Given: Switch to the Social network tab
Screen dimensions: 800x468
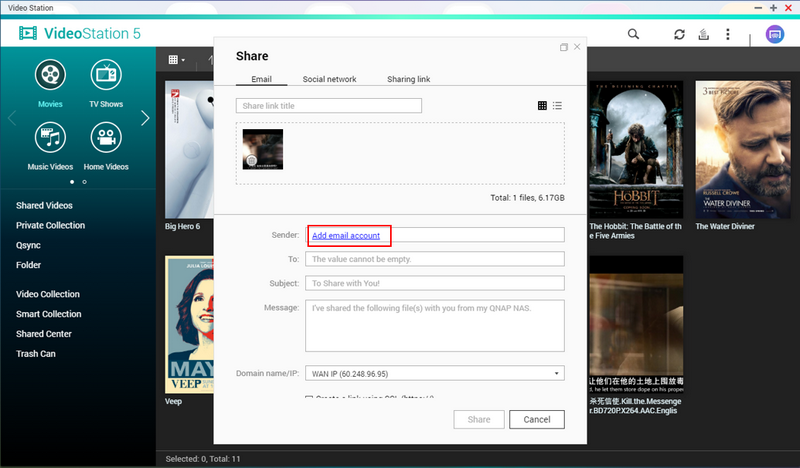Looking at the screenshot, I should click(330, 79).
